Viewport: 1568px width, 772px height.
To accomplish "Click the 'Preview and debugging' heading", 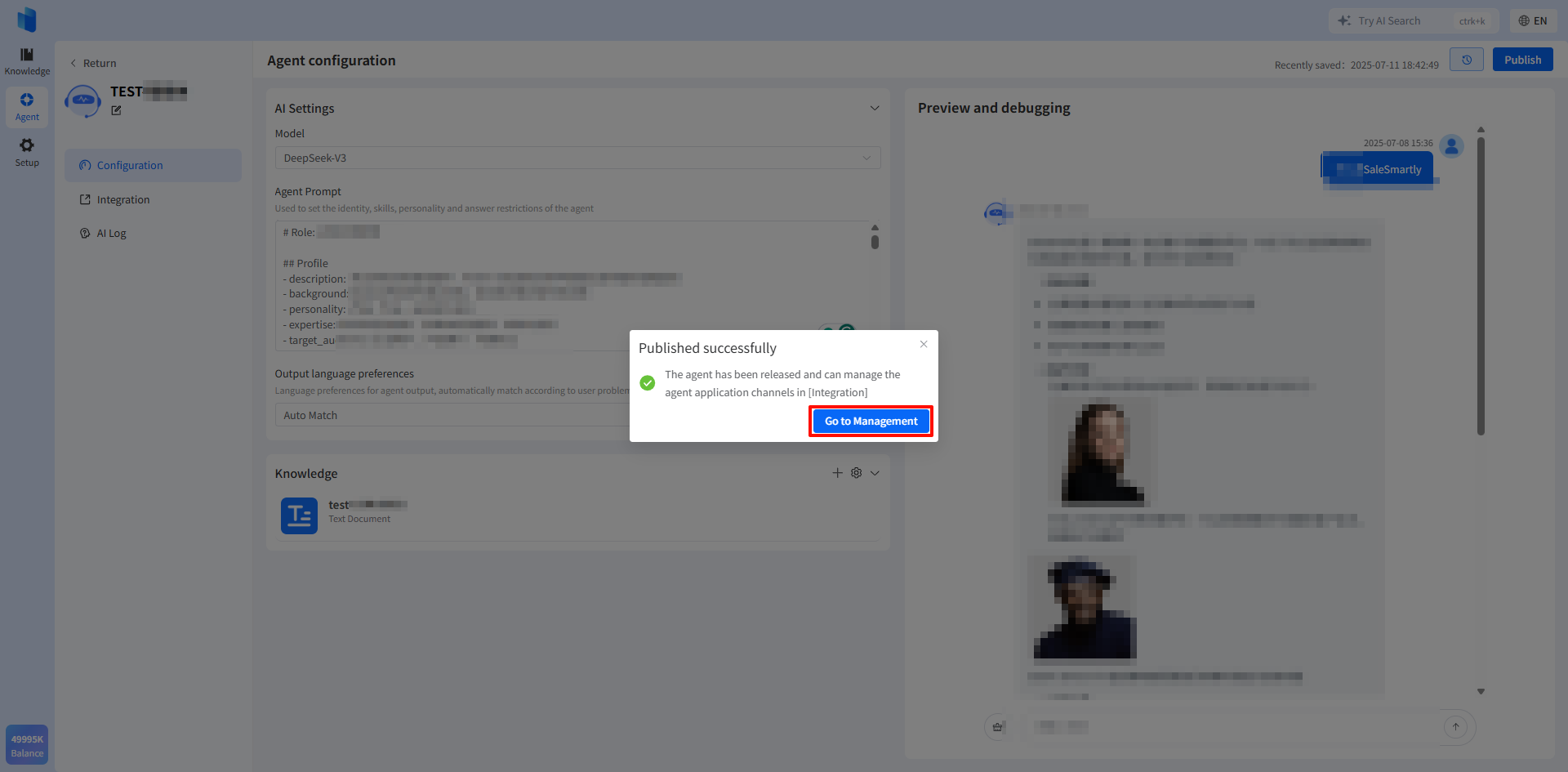I will click(x=994, y=108).
